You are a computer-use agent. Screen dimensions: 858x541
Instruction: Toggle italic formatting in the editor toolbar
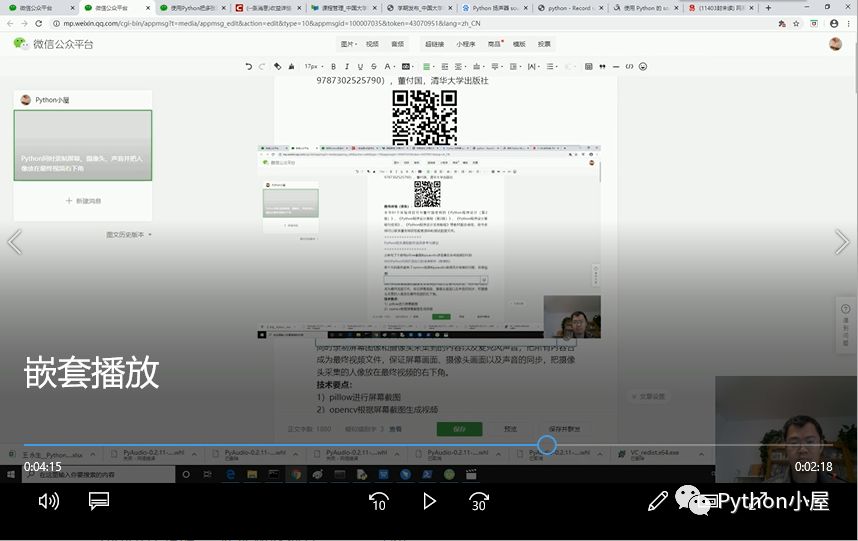pyautogui.click(x=347, y=66)
